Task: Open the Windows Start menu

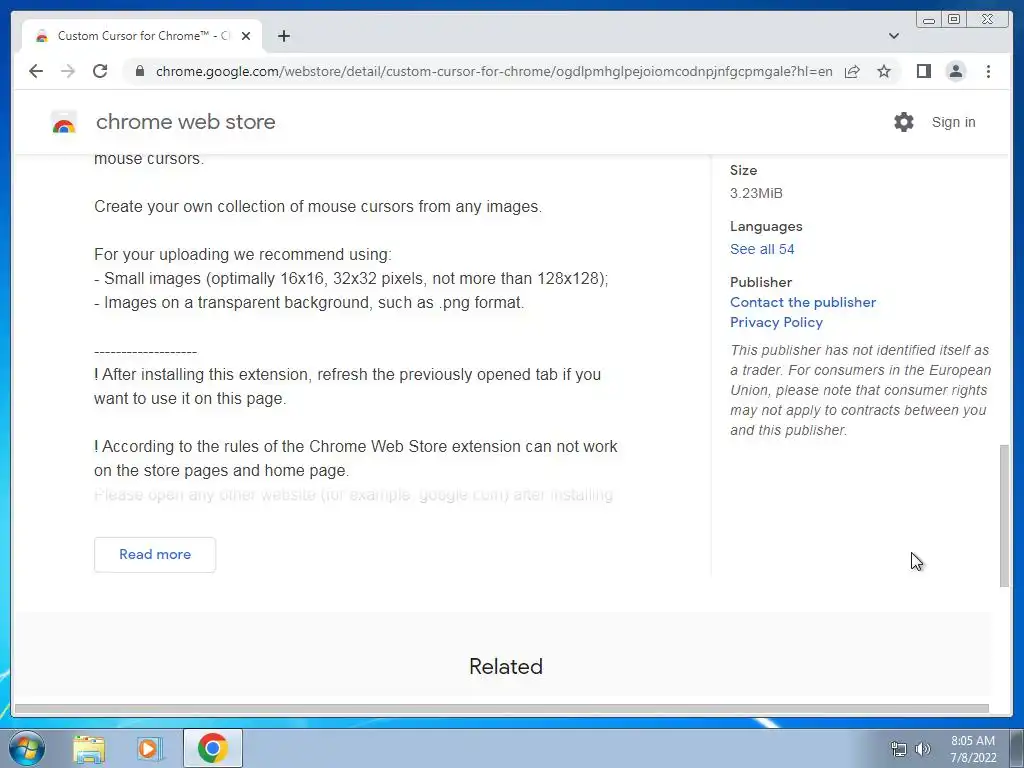Action: (x=26, y=748)
